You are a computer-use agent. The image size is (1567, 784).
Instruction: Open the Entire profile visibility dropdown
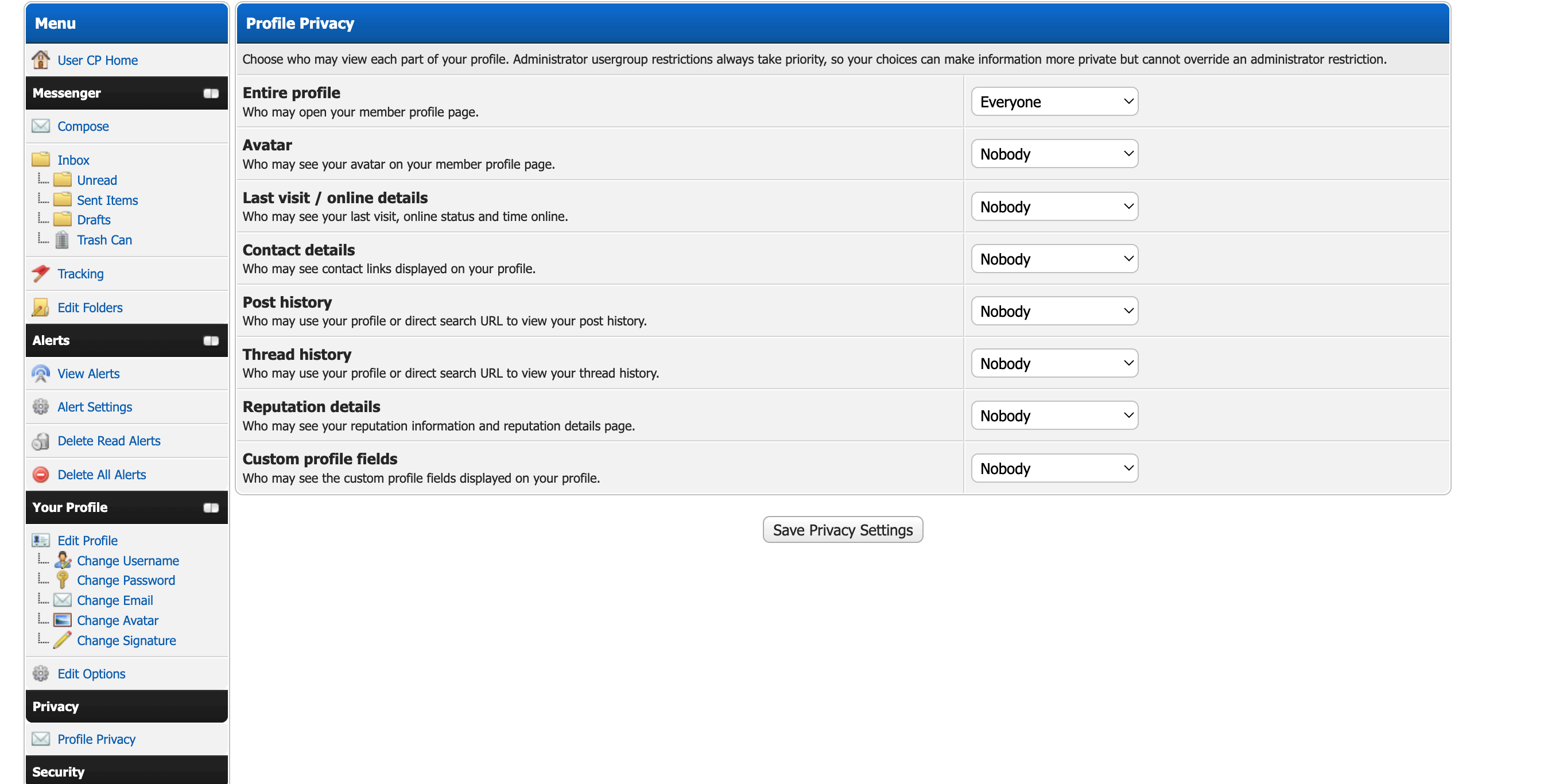1054,102
